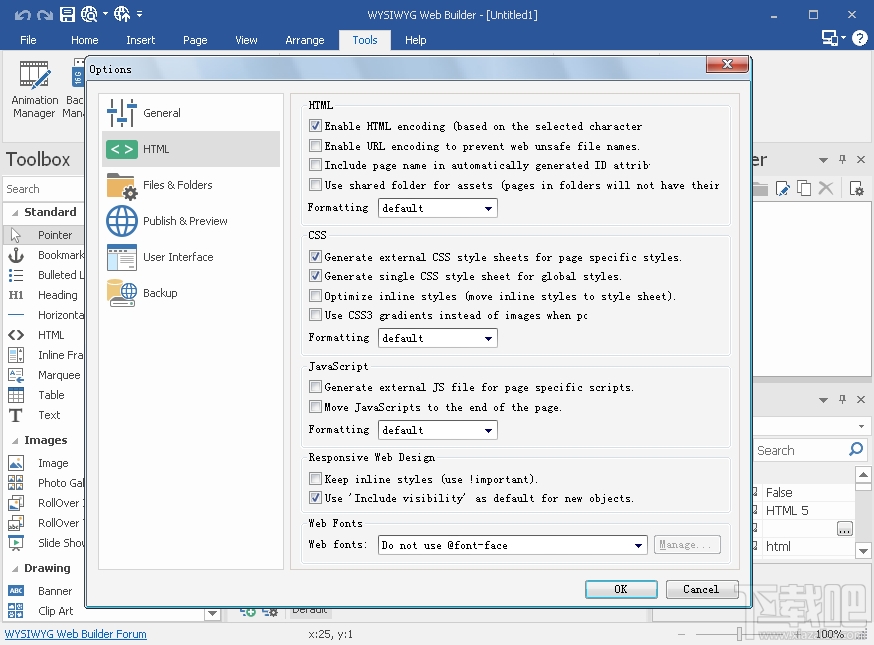874x645 pixels.
Task: Open the WYSIWYG Web Builder Forum link
Action: [75, 633]
